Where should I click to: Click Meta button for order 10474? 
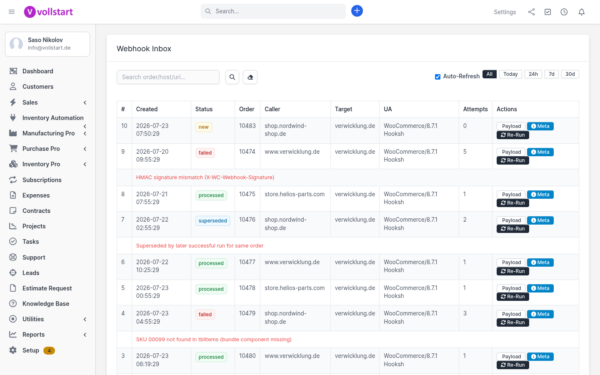coord(540,152)
